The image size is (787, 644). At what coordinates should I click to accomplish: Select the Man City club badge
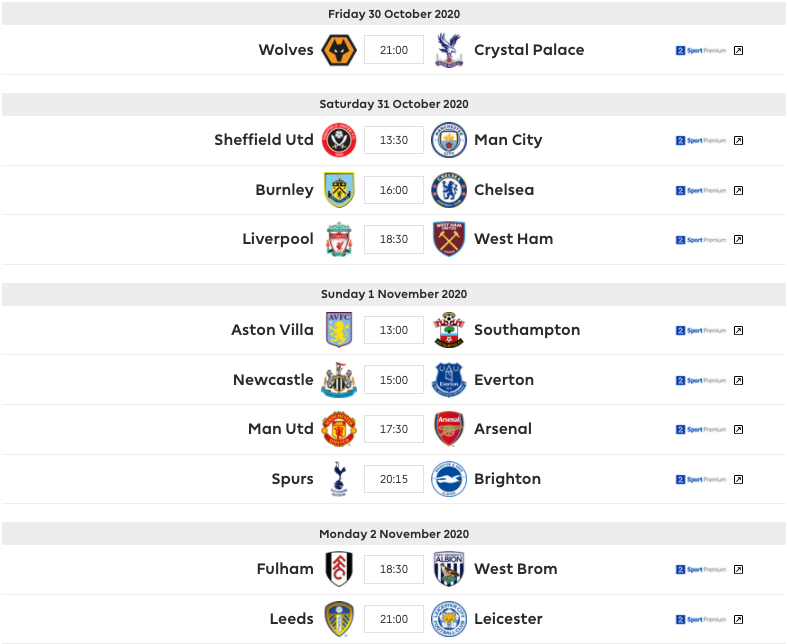449,140
